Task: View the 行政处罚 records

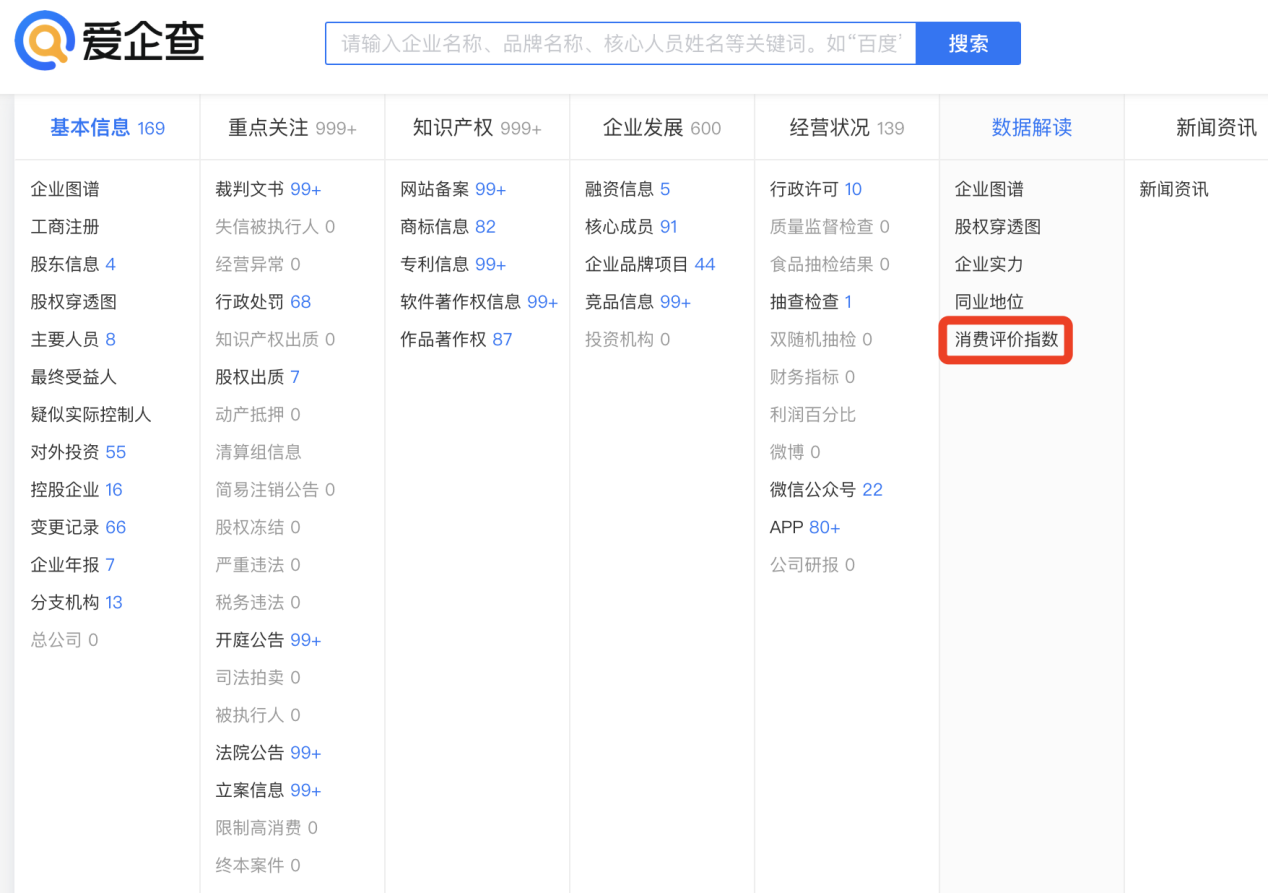Action: 262,302
